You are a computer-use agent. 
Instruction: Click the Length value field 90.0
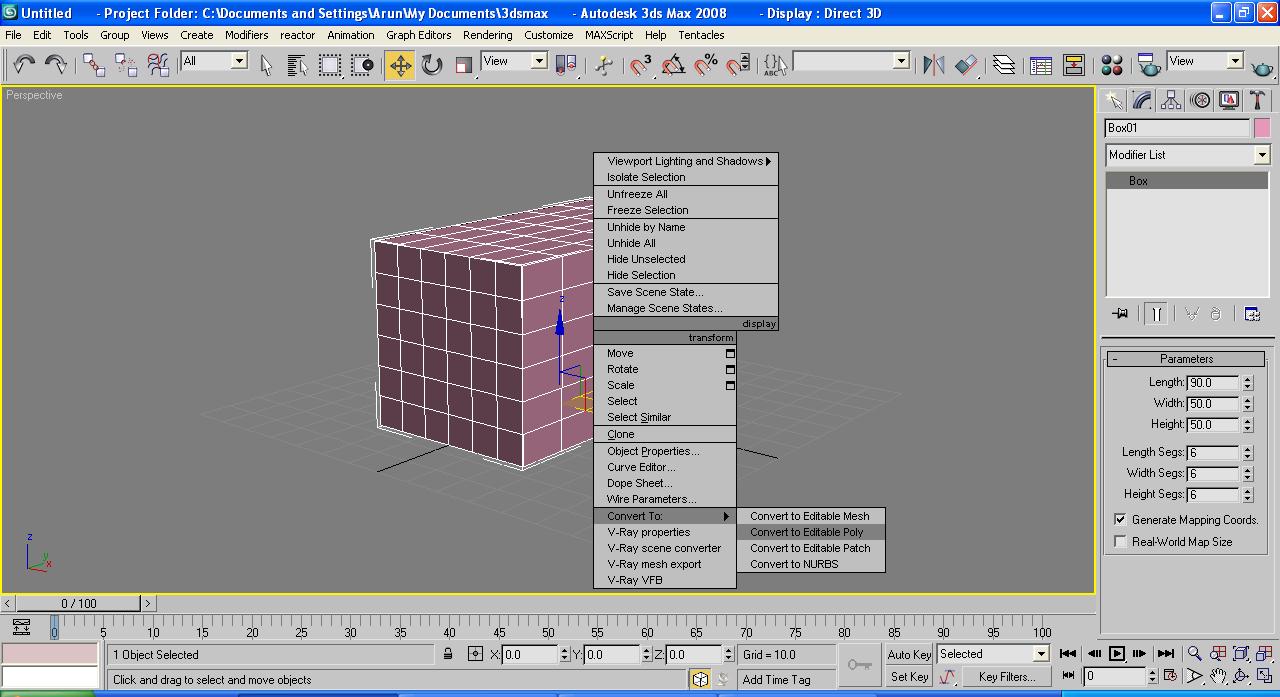1213,383
